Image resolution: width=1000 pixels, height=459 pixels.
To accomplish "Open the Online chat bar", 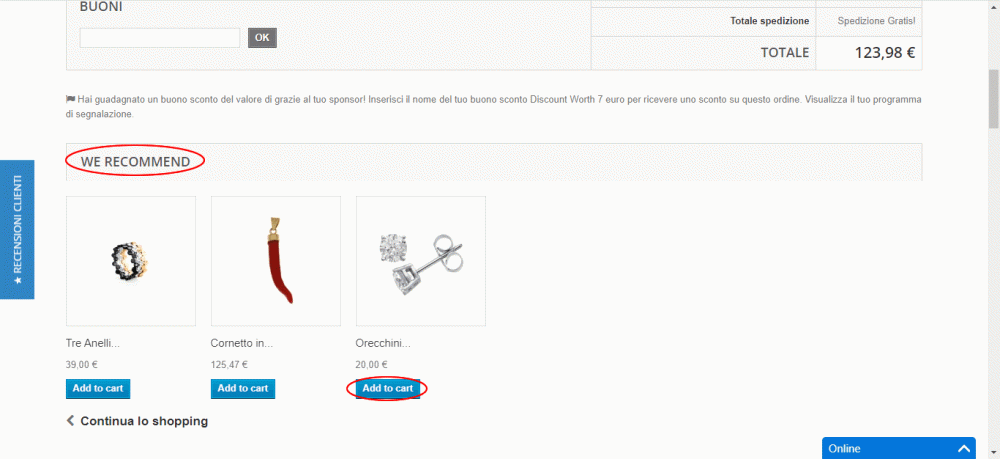I will (x=899, y=448).
